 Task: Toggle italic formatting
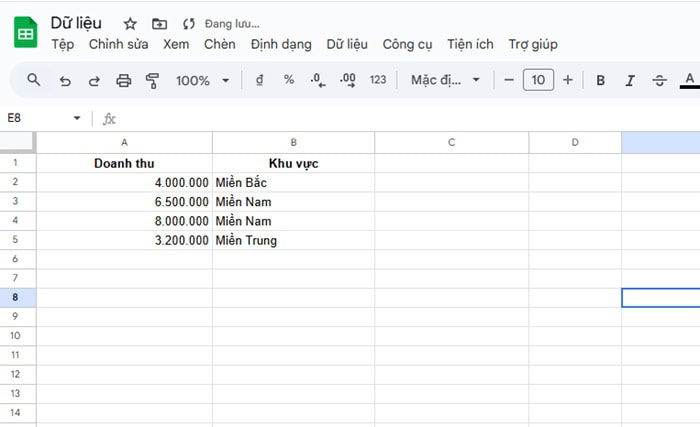pos(630,80)
